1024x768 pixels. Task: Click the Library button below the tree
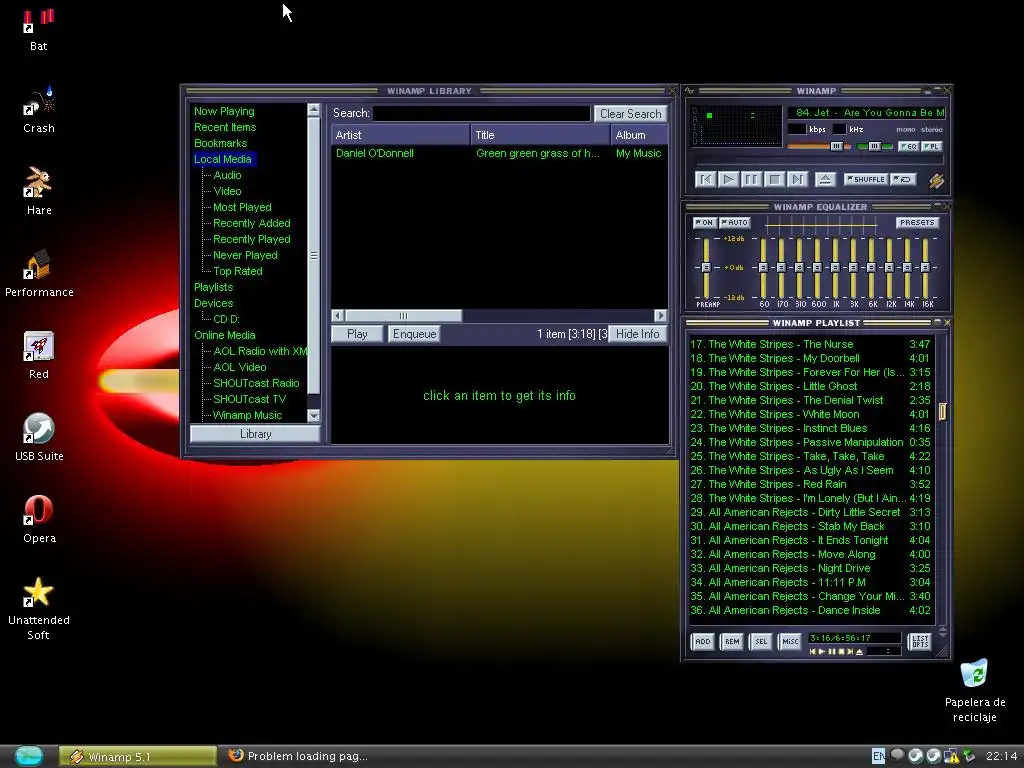[255, 434]
